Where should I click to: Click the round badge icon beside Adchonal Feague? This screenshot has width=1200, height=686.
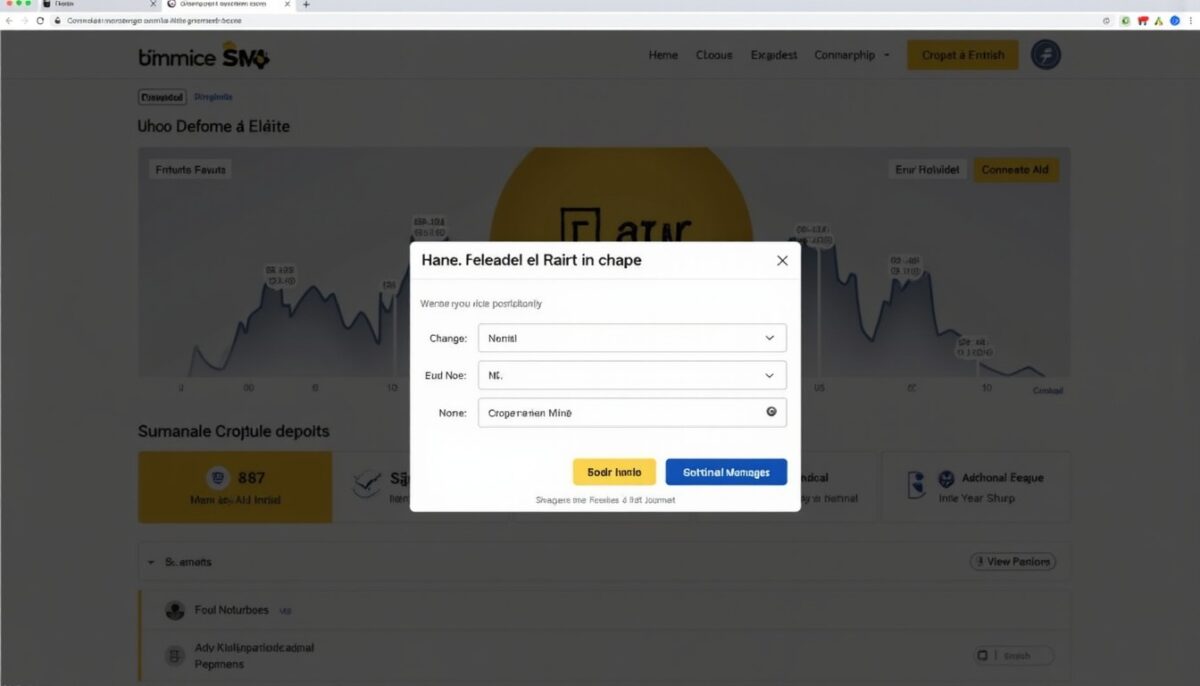click(946, 479)
